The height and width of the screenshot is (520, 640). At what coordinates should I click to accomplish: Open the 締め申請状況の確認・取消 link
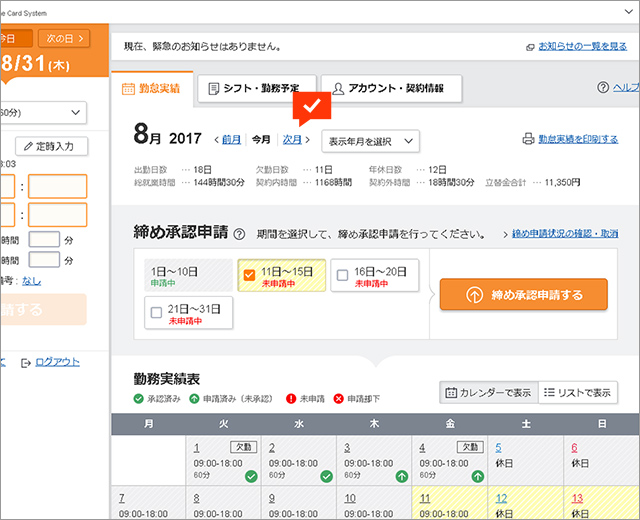565,233
